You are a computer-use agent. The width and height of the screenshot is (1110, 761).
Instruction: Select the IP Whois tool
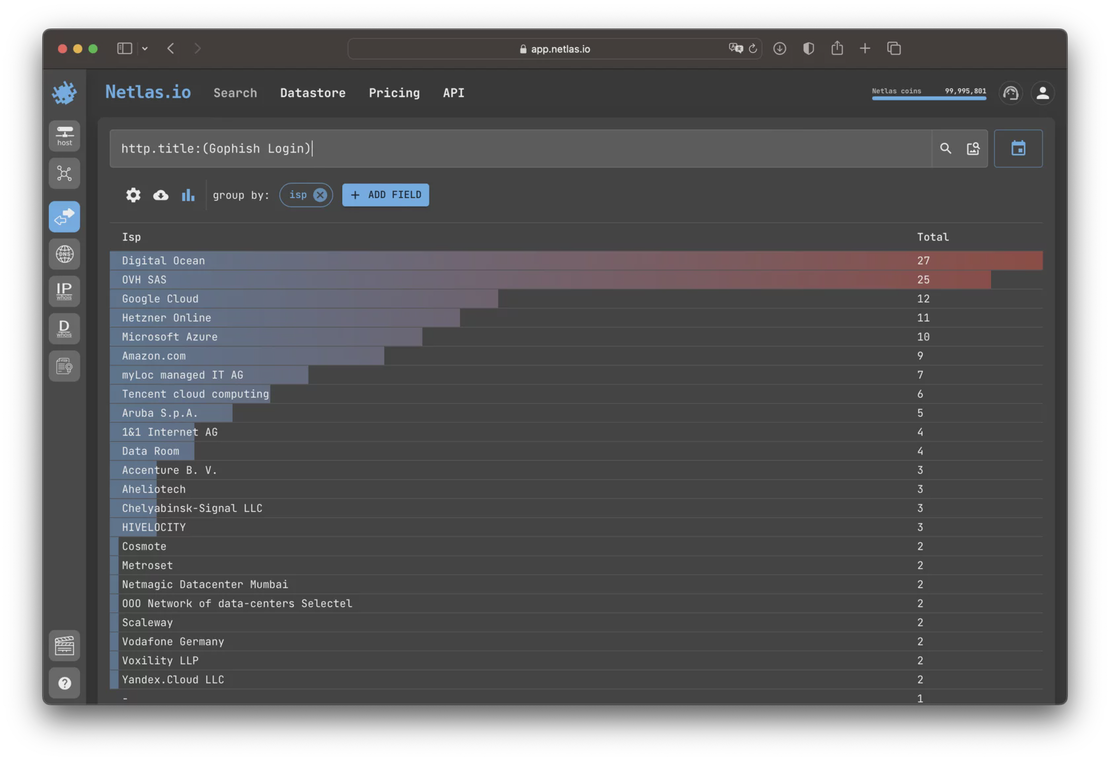[64, 290]
